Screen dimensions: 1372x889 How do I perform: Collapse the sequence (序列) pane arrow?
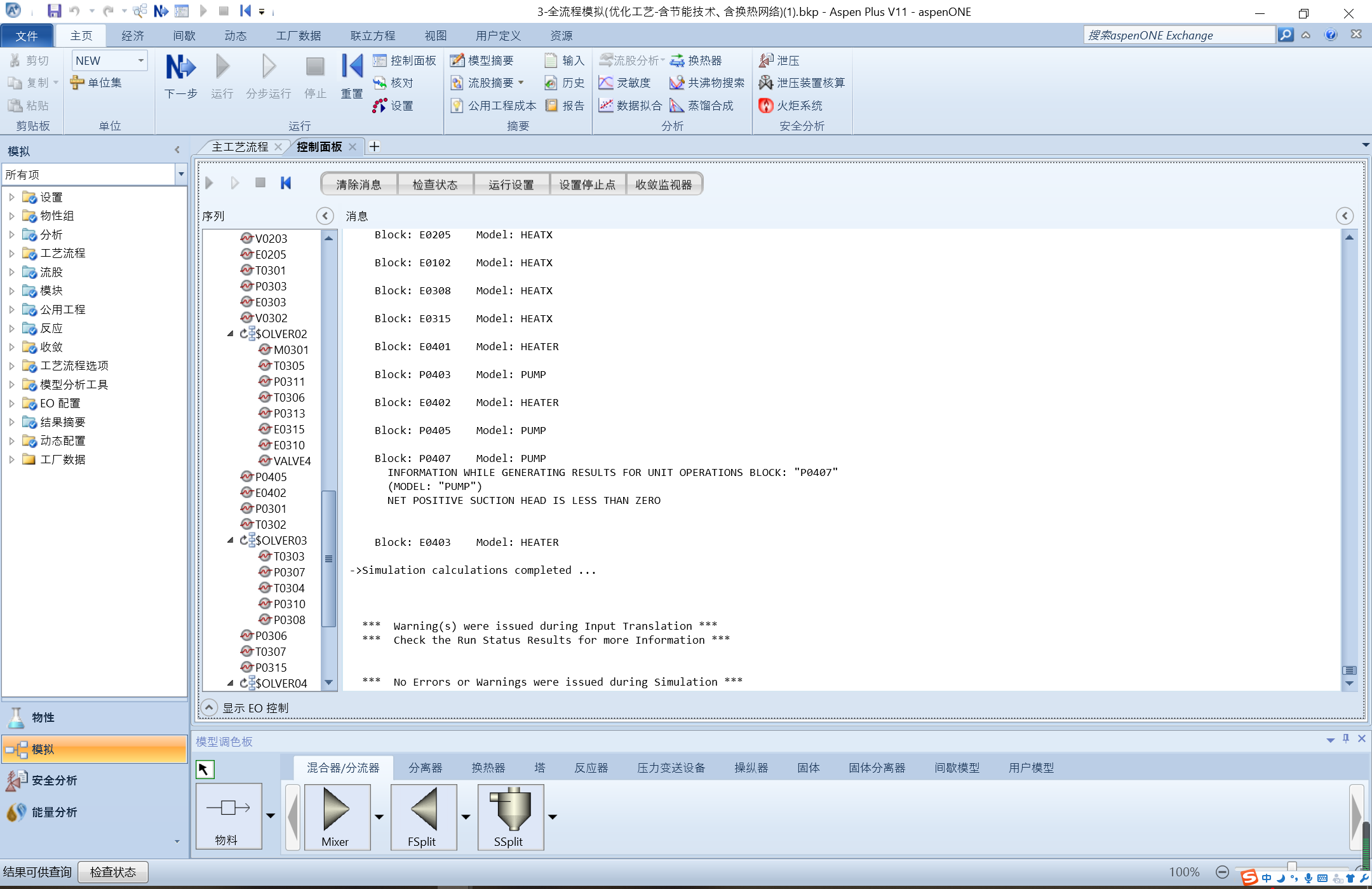325,216
